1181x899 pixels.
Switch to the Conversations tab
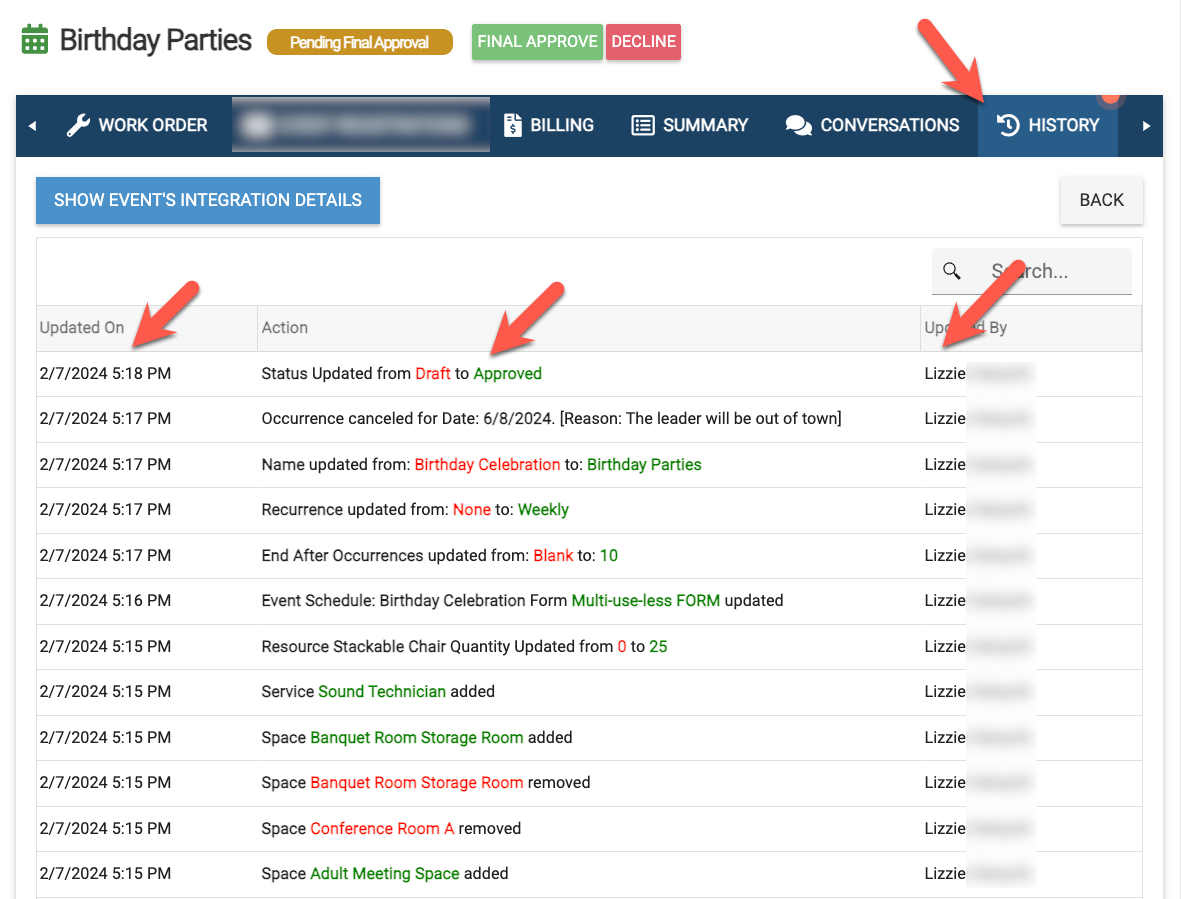click(872, 125)
